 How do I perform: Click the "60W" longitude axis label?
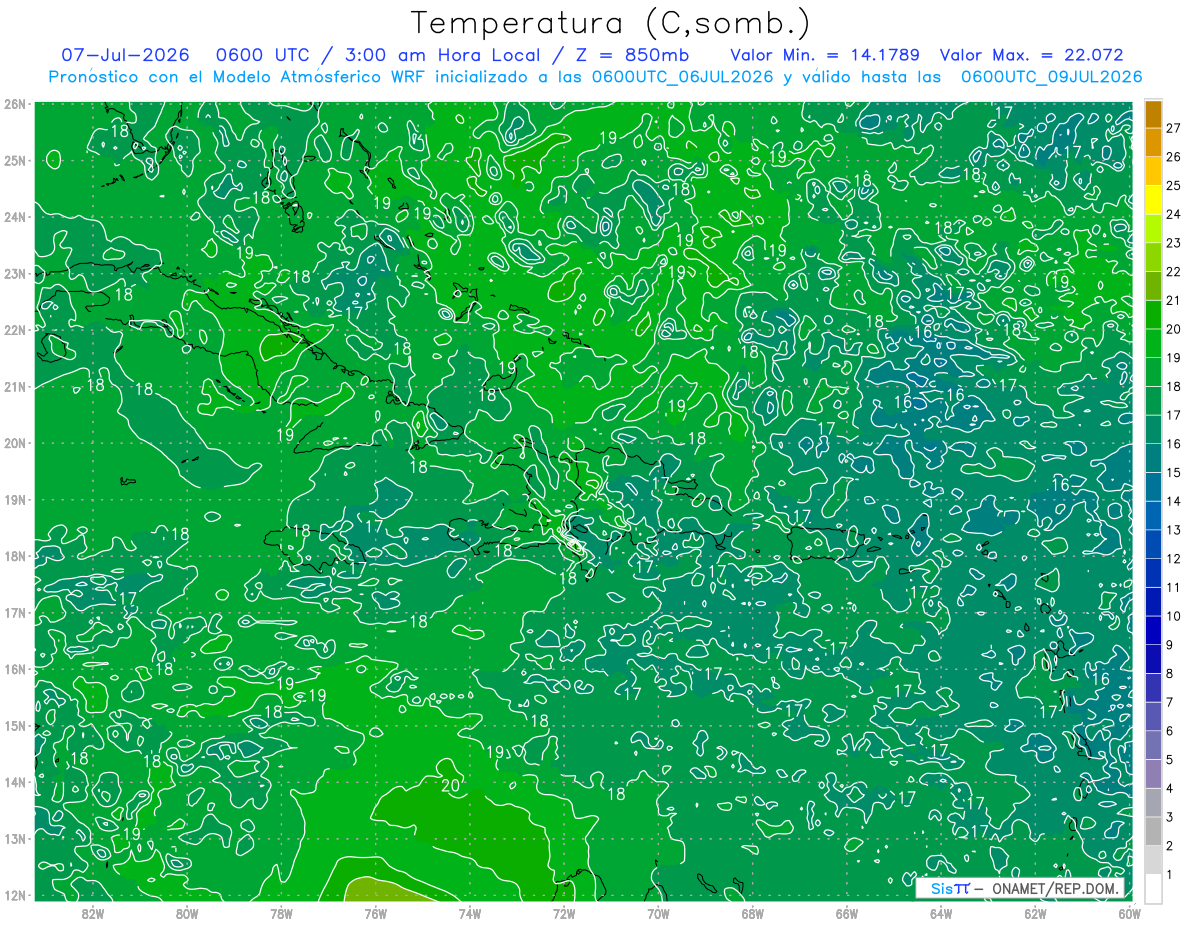(x=1129, y=914)
